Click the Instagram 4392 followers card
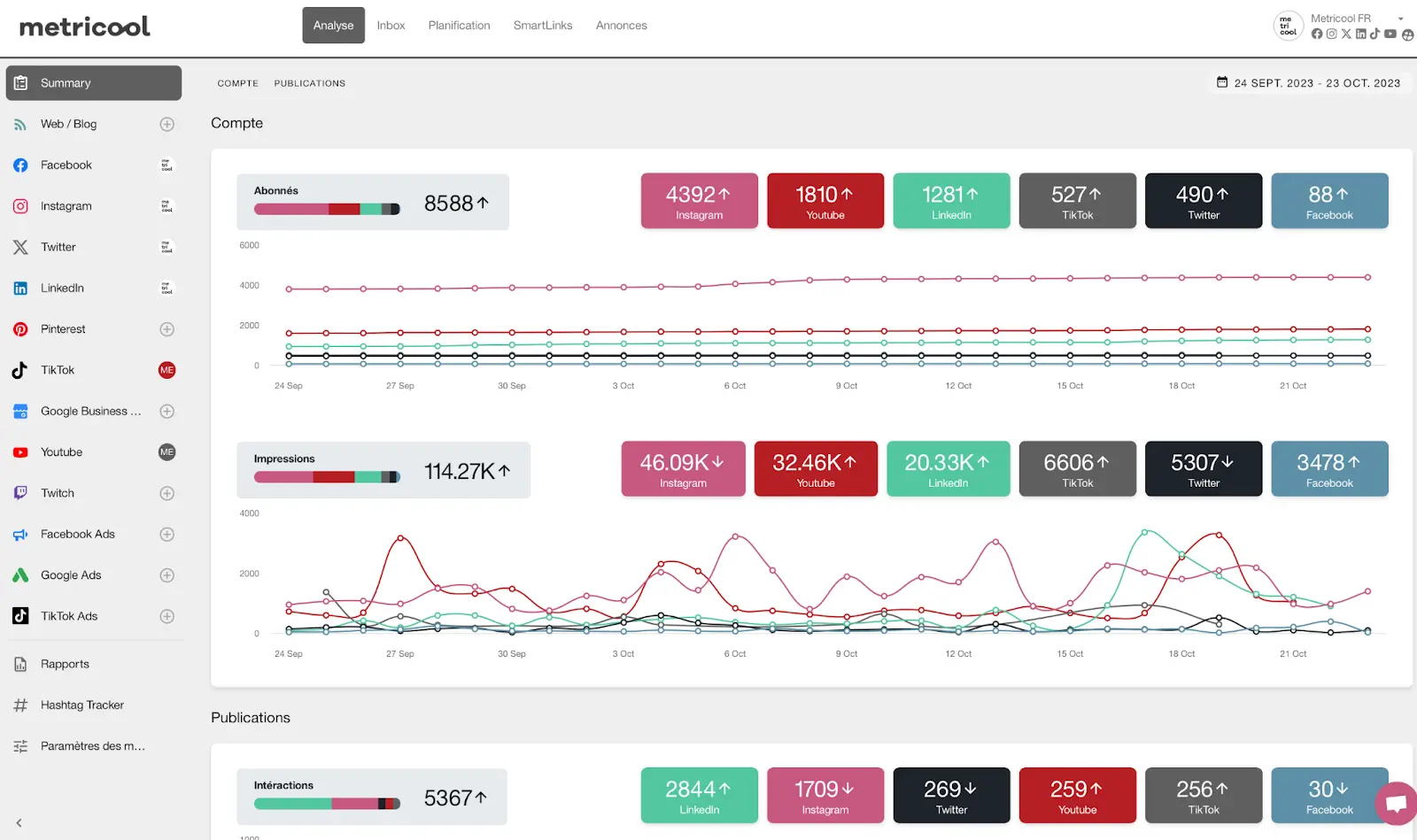 click(x=700, y=201)
